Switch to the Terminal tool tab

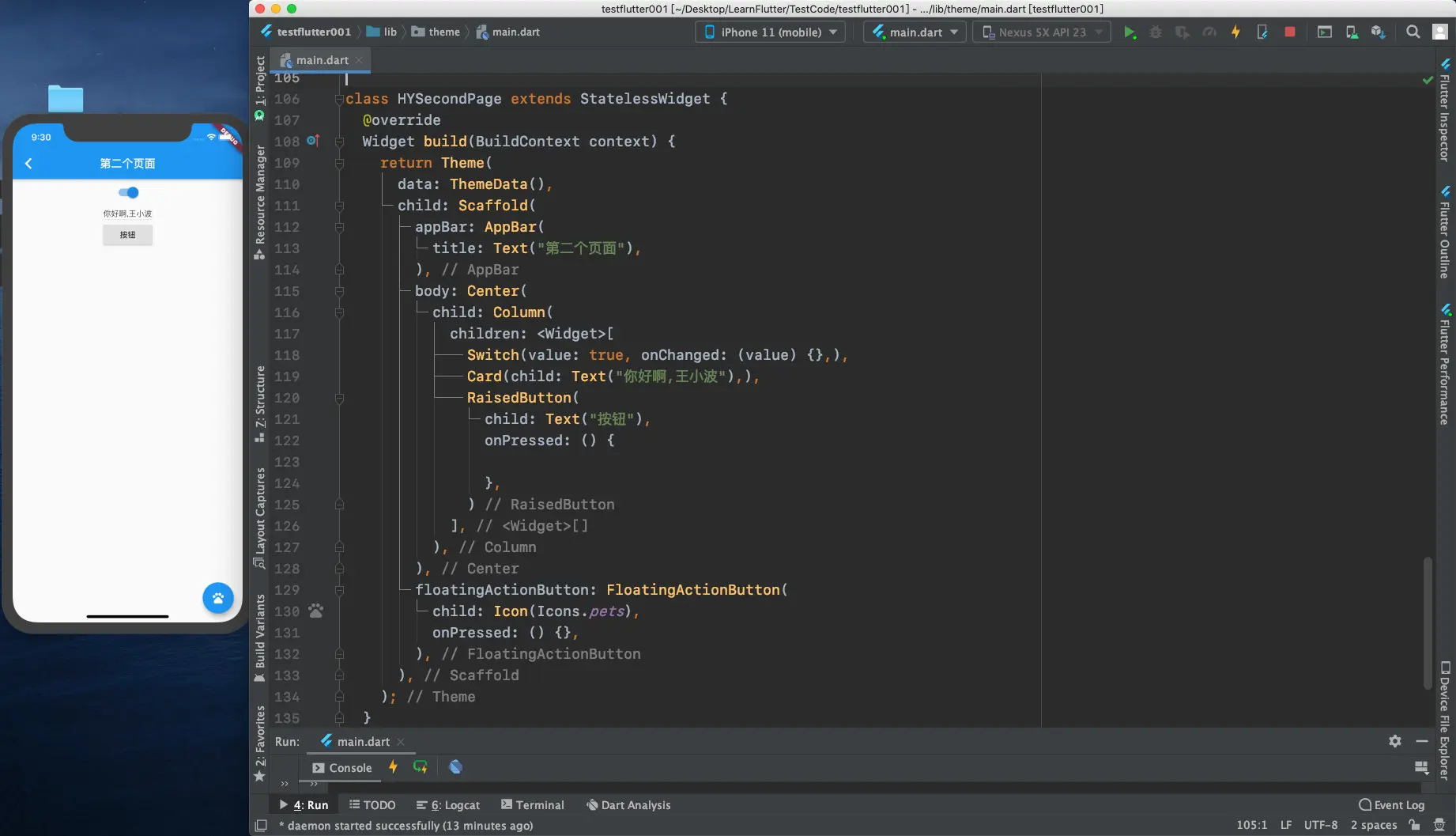(533, 805)
